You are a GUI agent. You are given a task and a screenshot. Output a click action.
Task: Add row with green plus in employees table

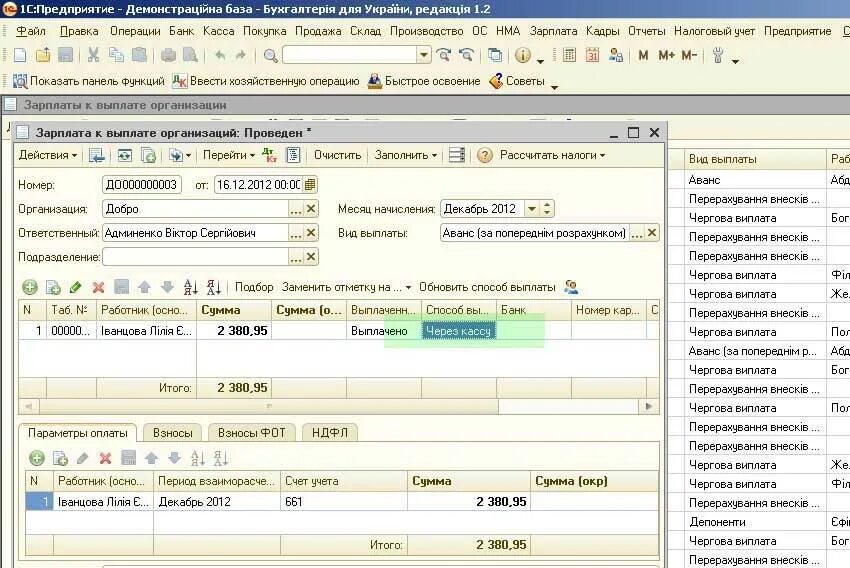(30, 287)
